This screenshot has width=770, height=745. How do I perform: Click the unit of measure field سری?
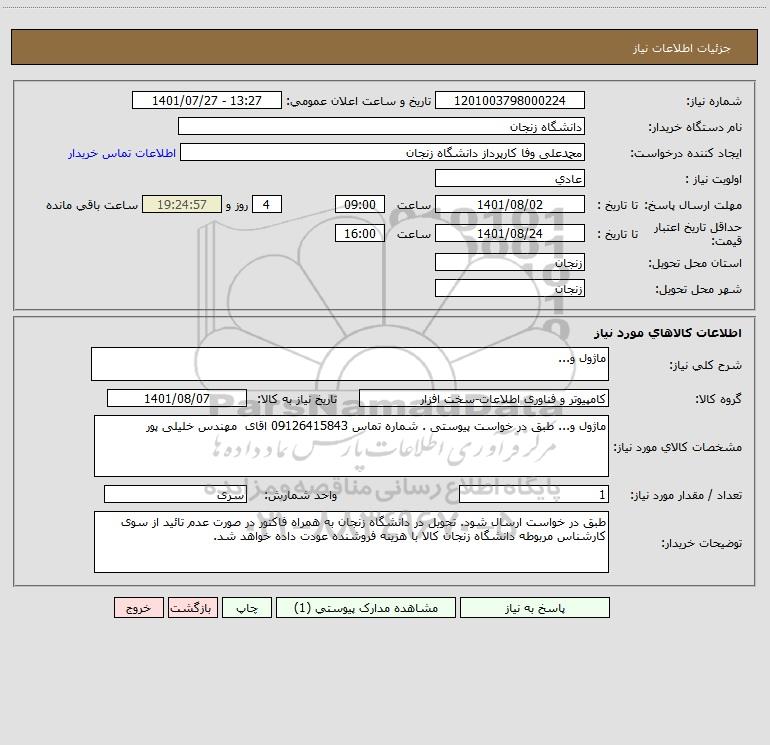point(175,494)
